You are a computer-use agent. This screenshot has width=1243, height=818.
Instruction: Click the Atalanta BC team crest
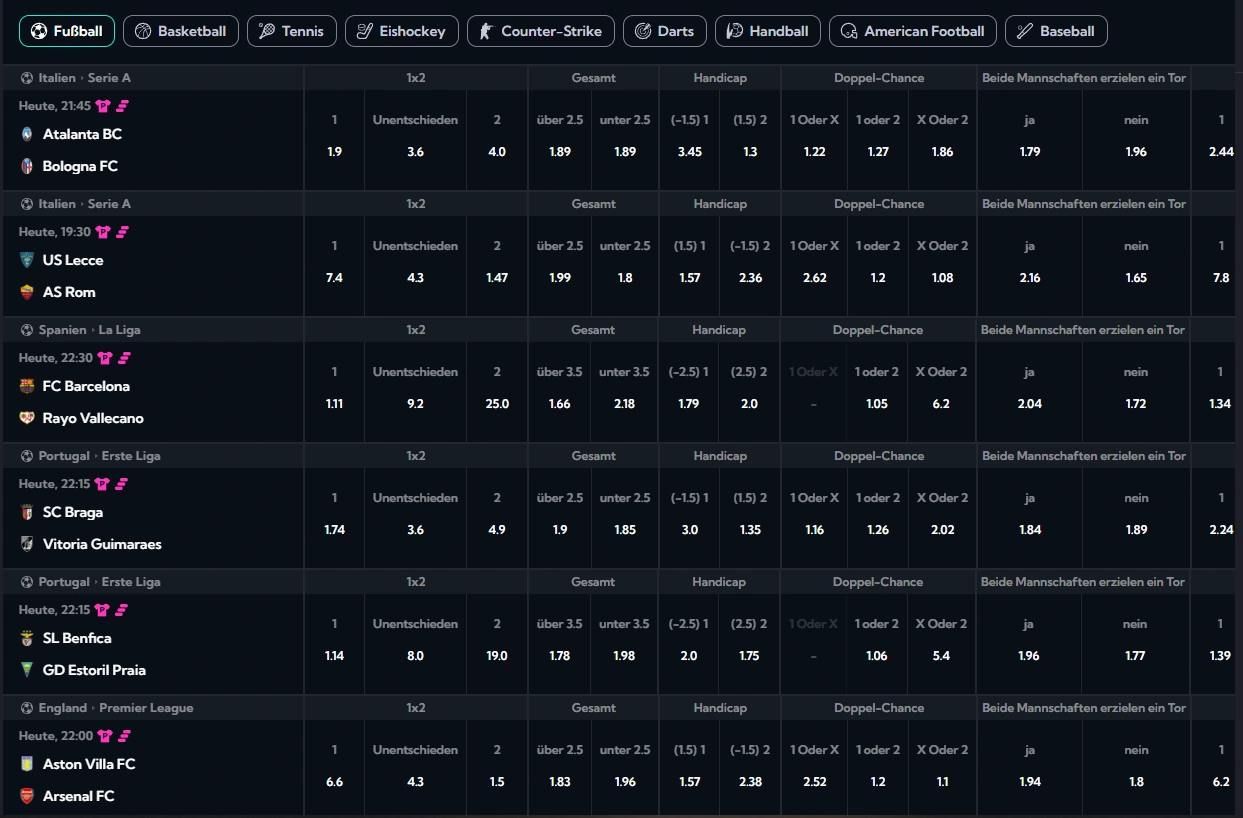[27, 134]
